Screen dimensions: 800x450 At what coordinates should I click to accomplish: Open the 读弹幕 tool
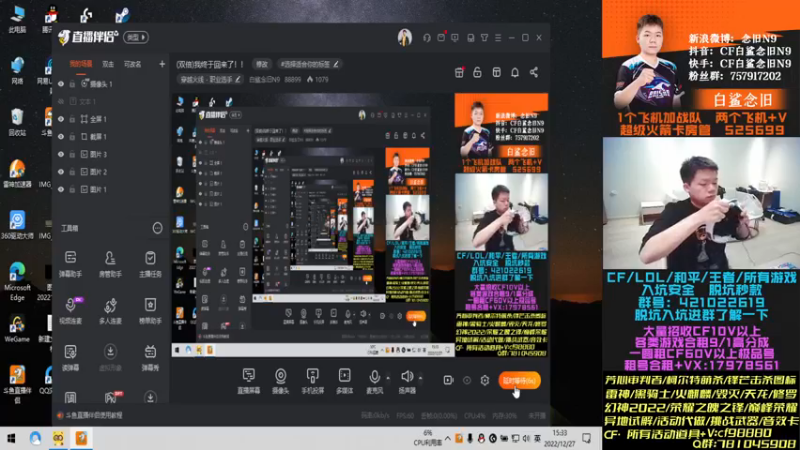tap(70, 357)
